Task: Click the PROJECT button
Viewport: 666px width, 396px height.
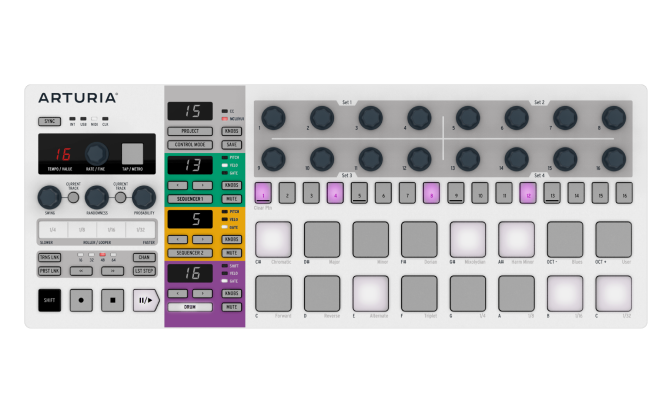Action: (190, 131)
